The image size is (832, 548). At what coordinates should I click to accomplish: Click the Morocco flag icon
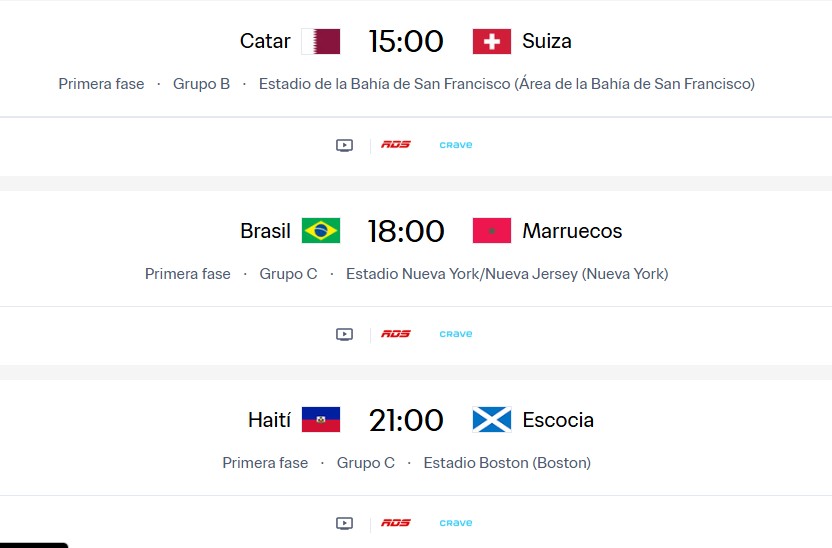tap(492, 231)
